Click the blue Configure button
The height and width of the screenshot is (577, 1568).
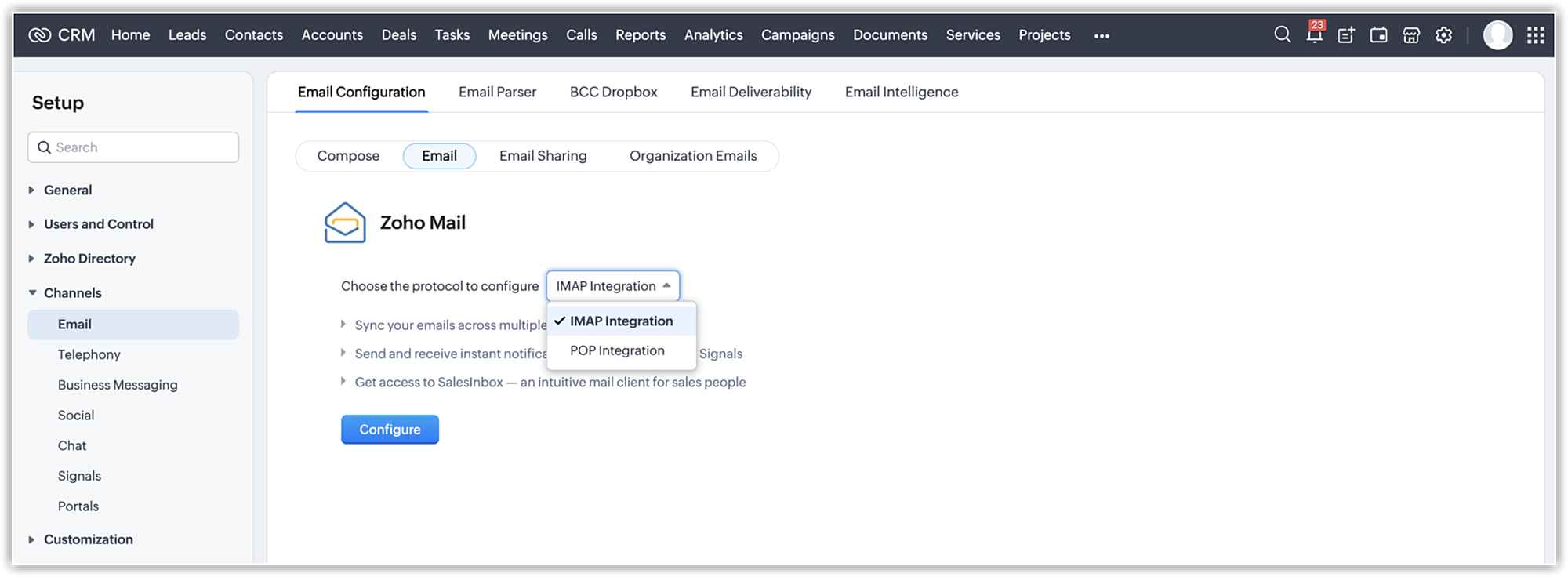point(390,430)
